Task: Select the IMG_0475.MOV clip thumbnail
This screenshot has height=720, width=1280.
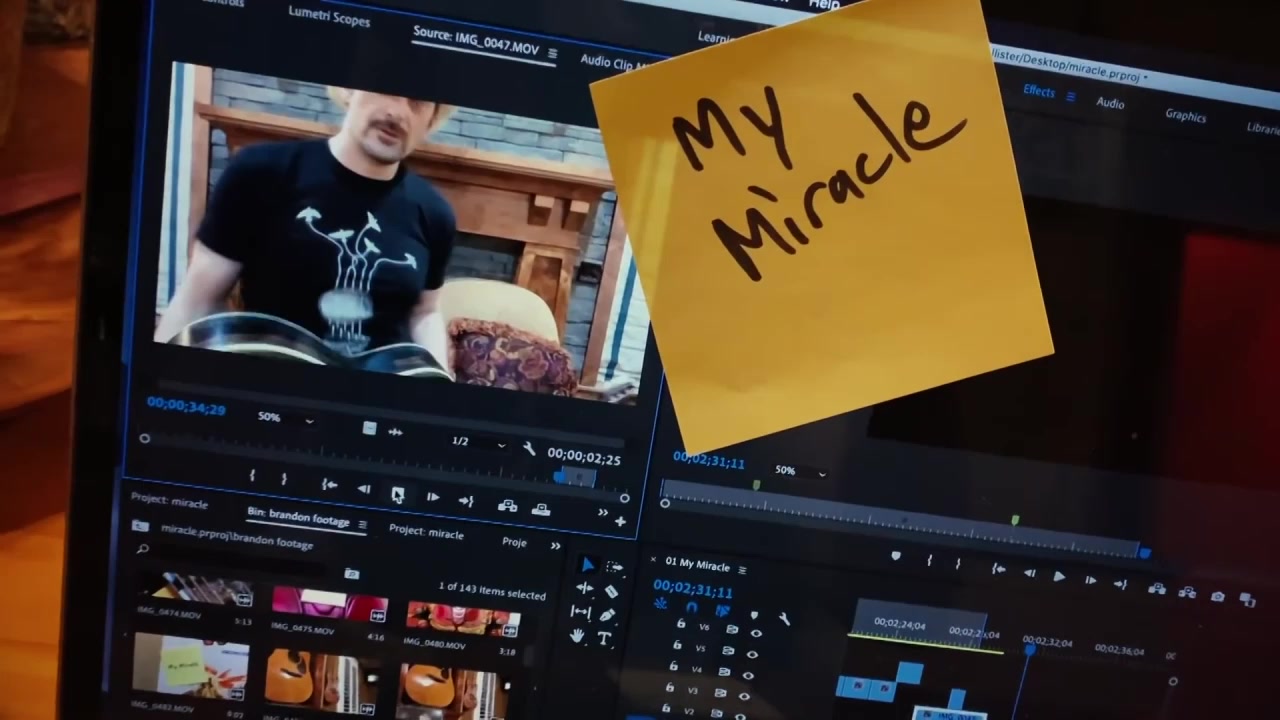Action: tap(329, 604)
